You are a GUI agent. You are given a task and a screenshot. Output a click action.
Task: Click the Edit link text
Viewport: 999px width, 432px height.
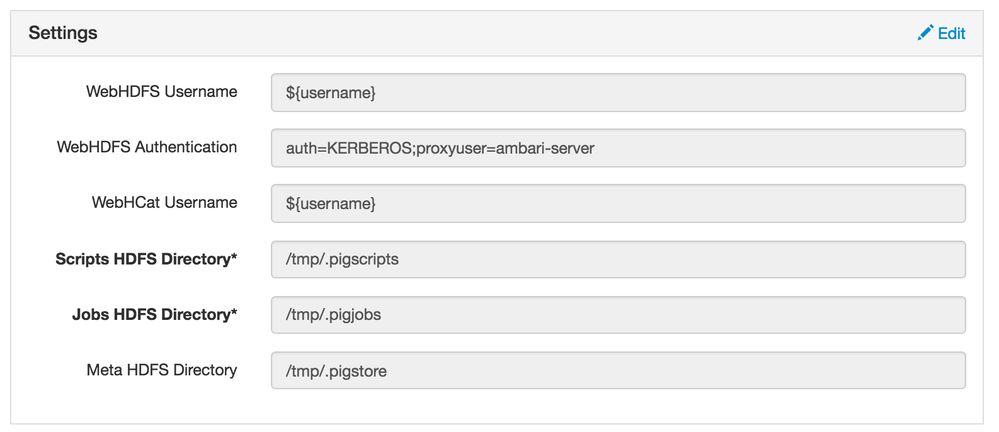[x=951, y=33]
